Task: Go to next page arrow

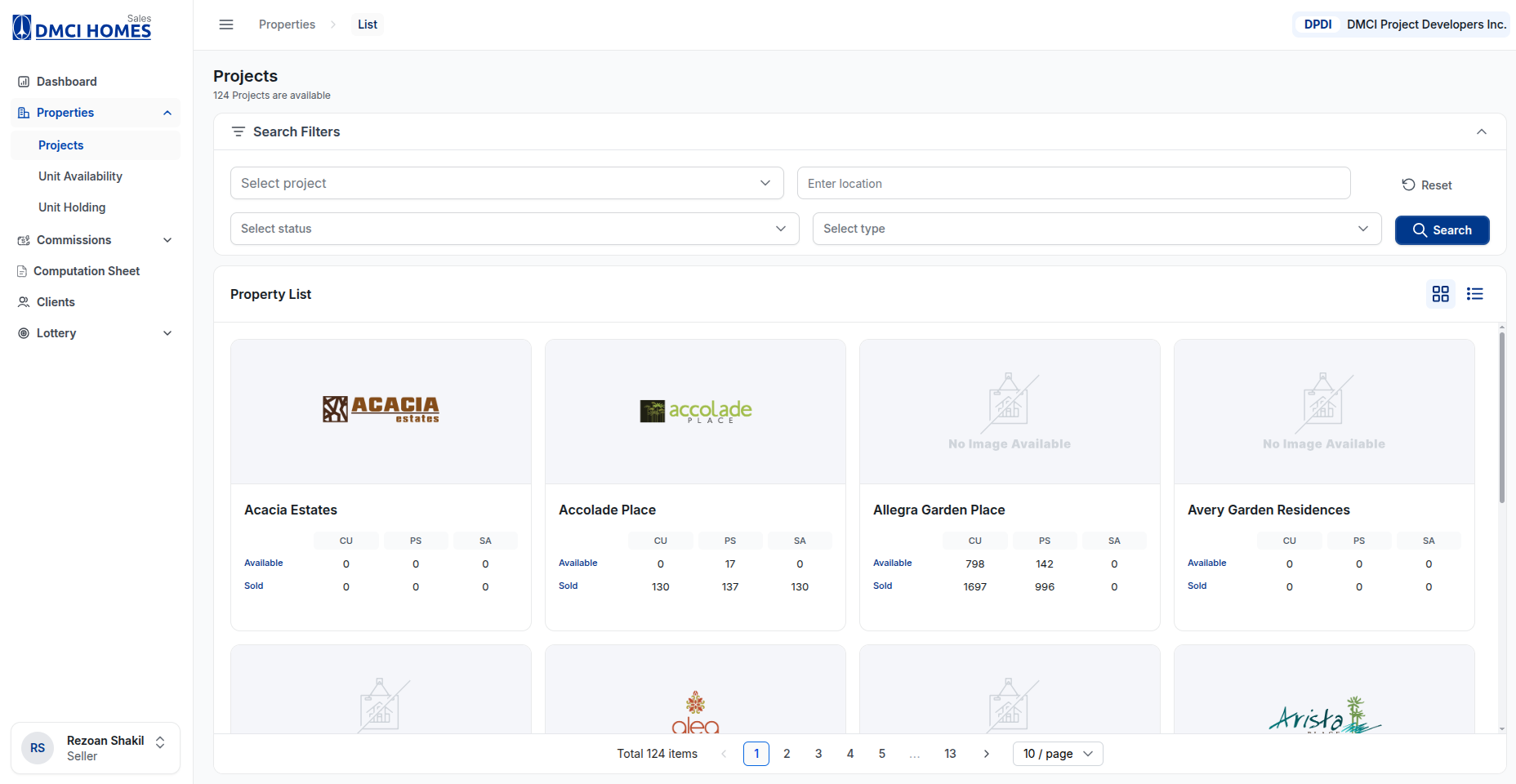Action: (987, 754)
